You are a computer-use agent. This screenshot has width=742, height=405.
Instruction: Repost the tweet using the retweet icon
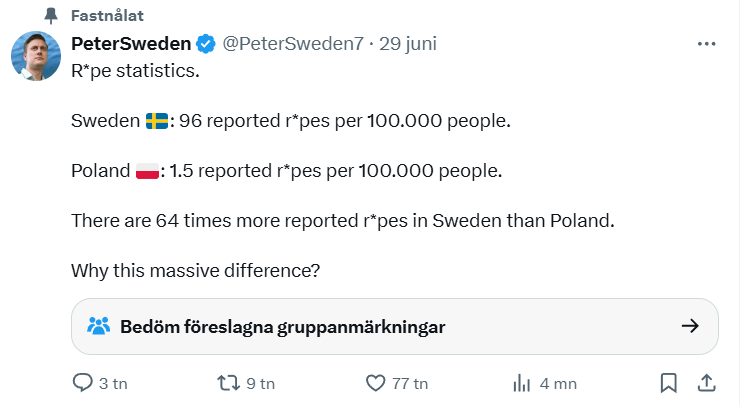tap(229, 382)
